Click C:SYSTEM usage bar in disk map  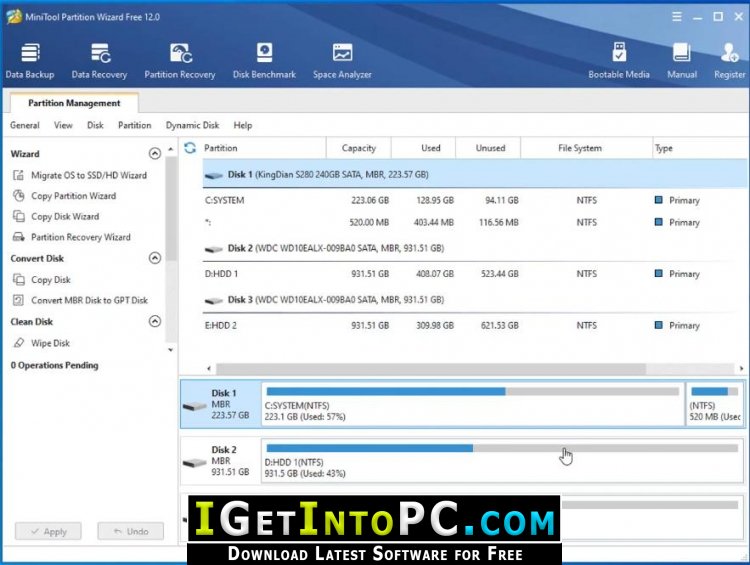473,391
